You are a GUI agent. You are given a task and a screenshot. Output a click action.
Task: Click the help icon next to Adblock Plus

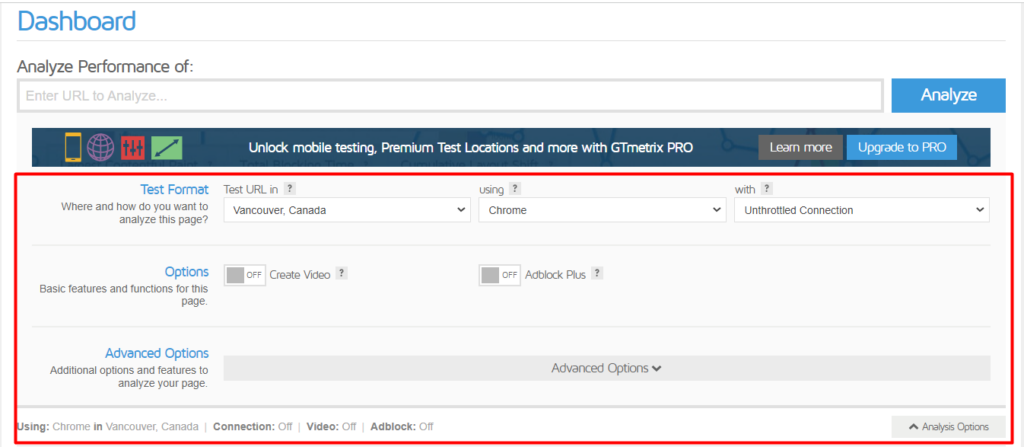click(598, 274)
